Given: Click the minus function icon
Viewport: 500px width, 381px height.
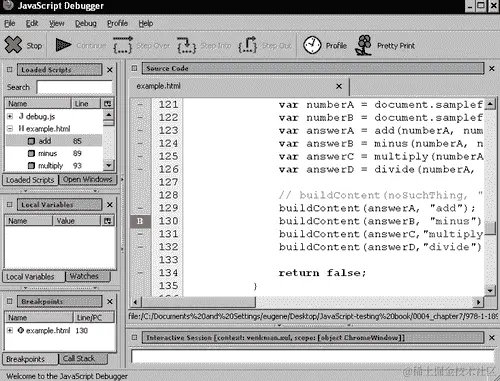Looking at the screenshot, I should (31, 153).
